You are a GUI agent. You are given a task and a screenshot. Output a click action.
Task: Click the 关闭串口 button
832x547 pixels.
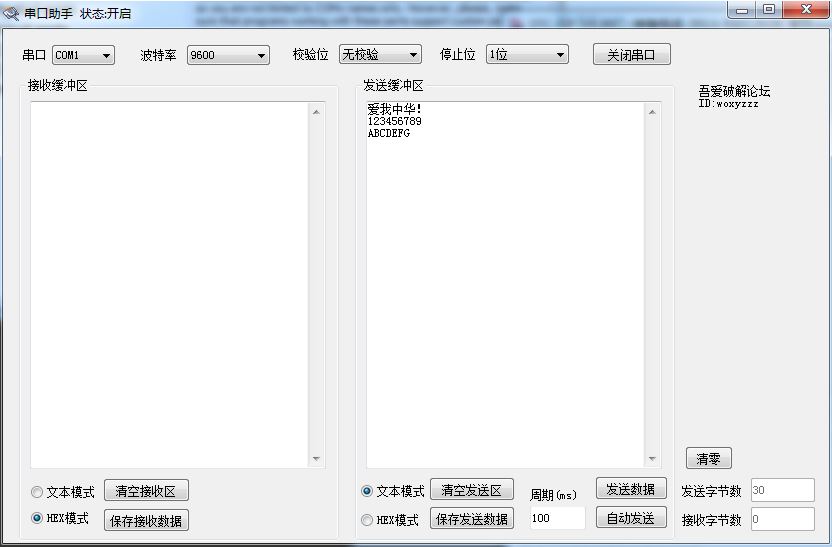click(631, 55)
